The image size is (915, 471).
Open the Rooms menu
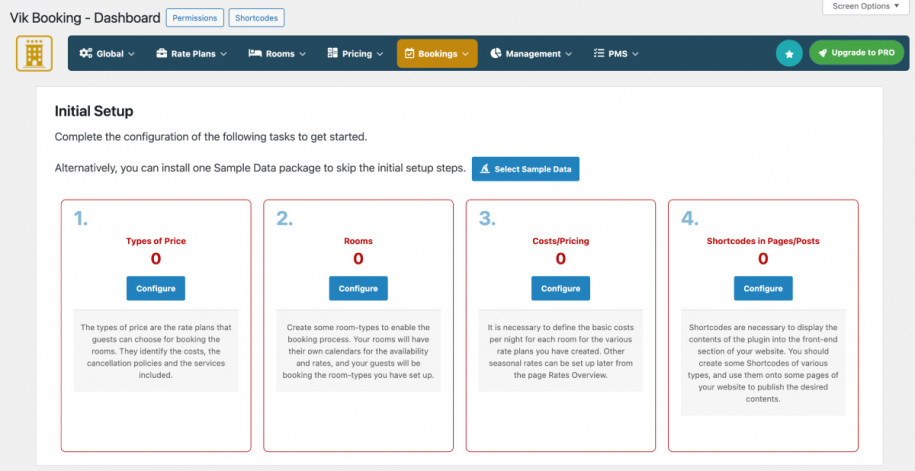pos(277,54)
